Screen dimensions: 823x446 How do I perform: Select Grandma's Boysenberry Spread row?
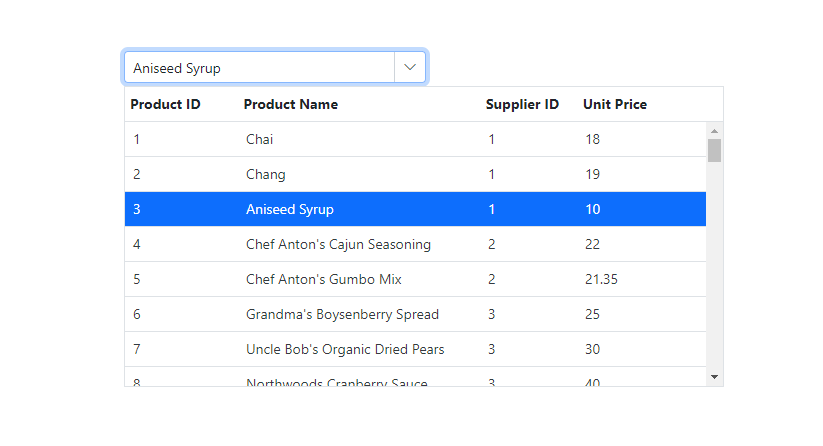(342, 314)
